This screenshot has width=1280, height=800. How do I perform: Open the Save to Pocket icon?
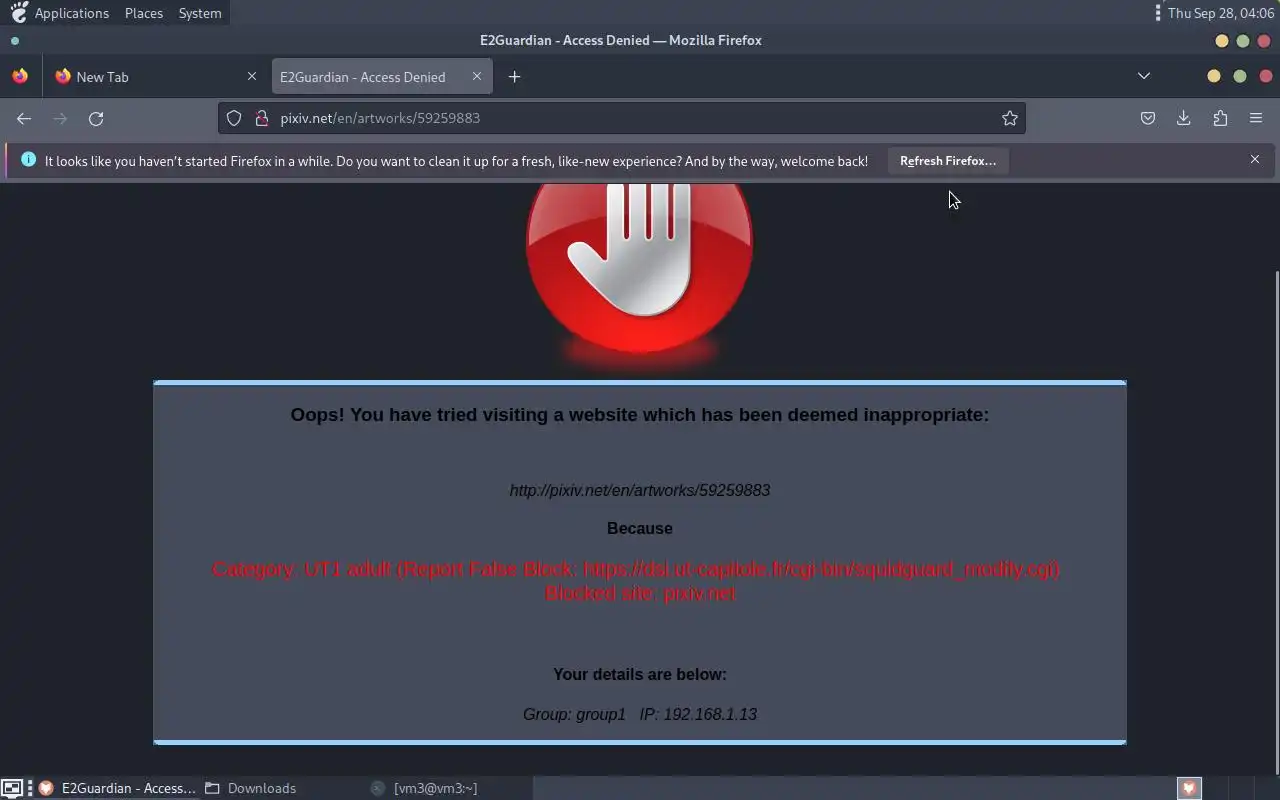[x=1148, y=118]
